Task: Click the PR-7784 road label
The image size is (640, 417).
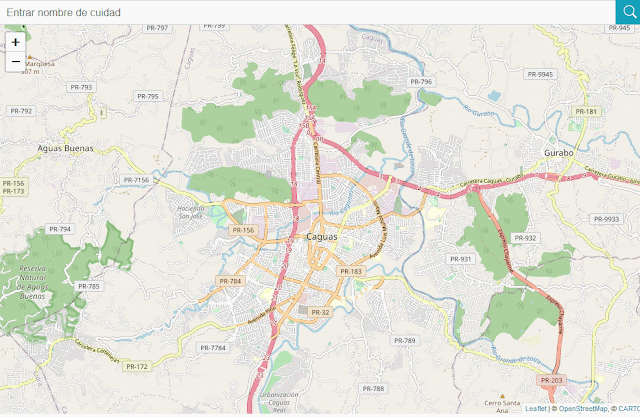Action: (x=213, y=348)
